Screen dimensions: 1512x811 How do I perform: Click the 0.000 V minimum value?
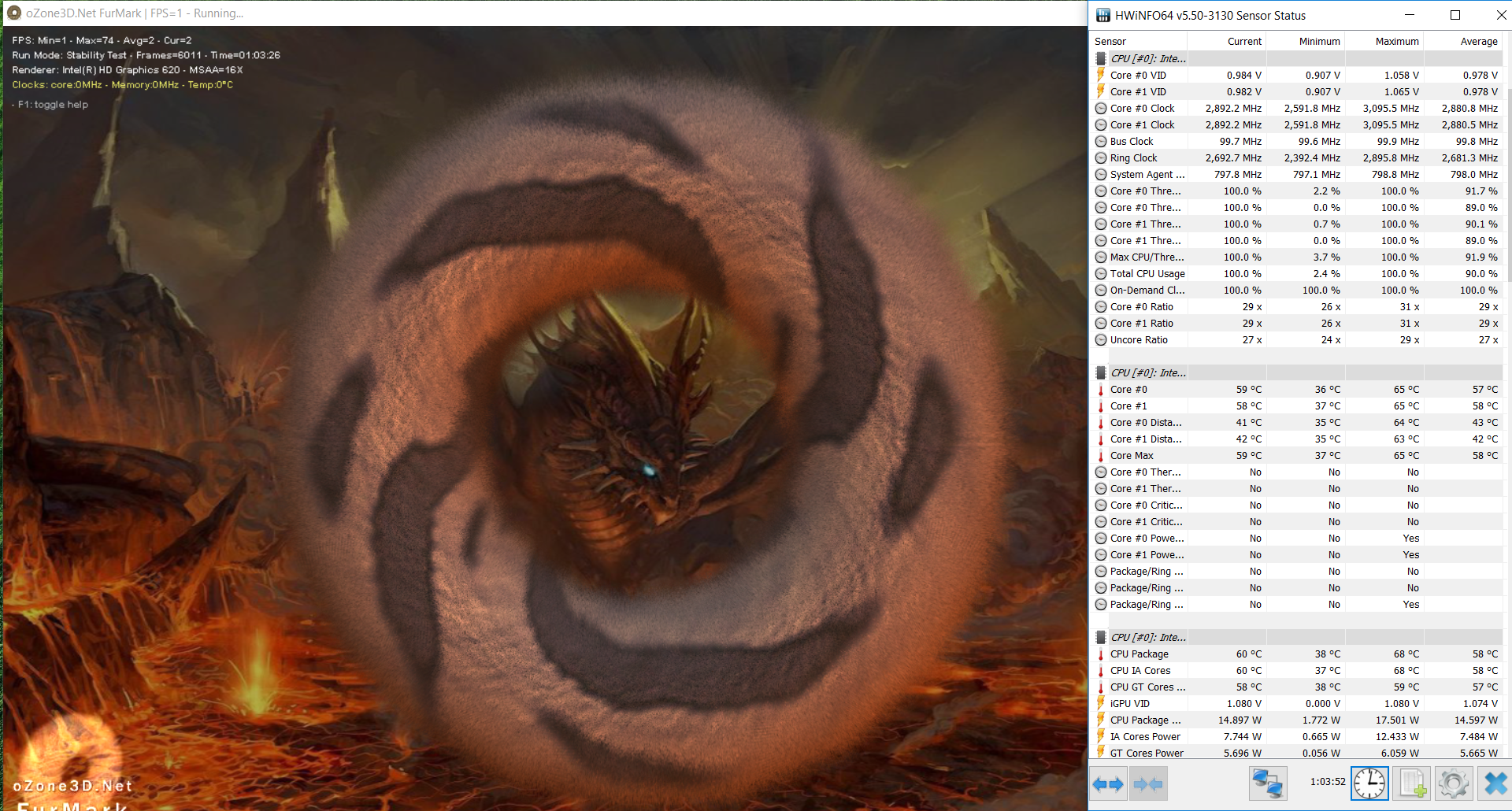coord(1323,703)
